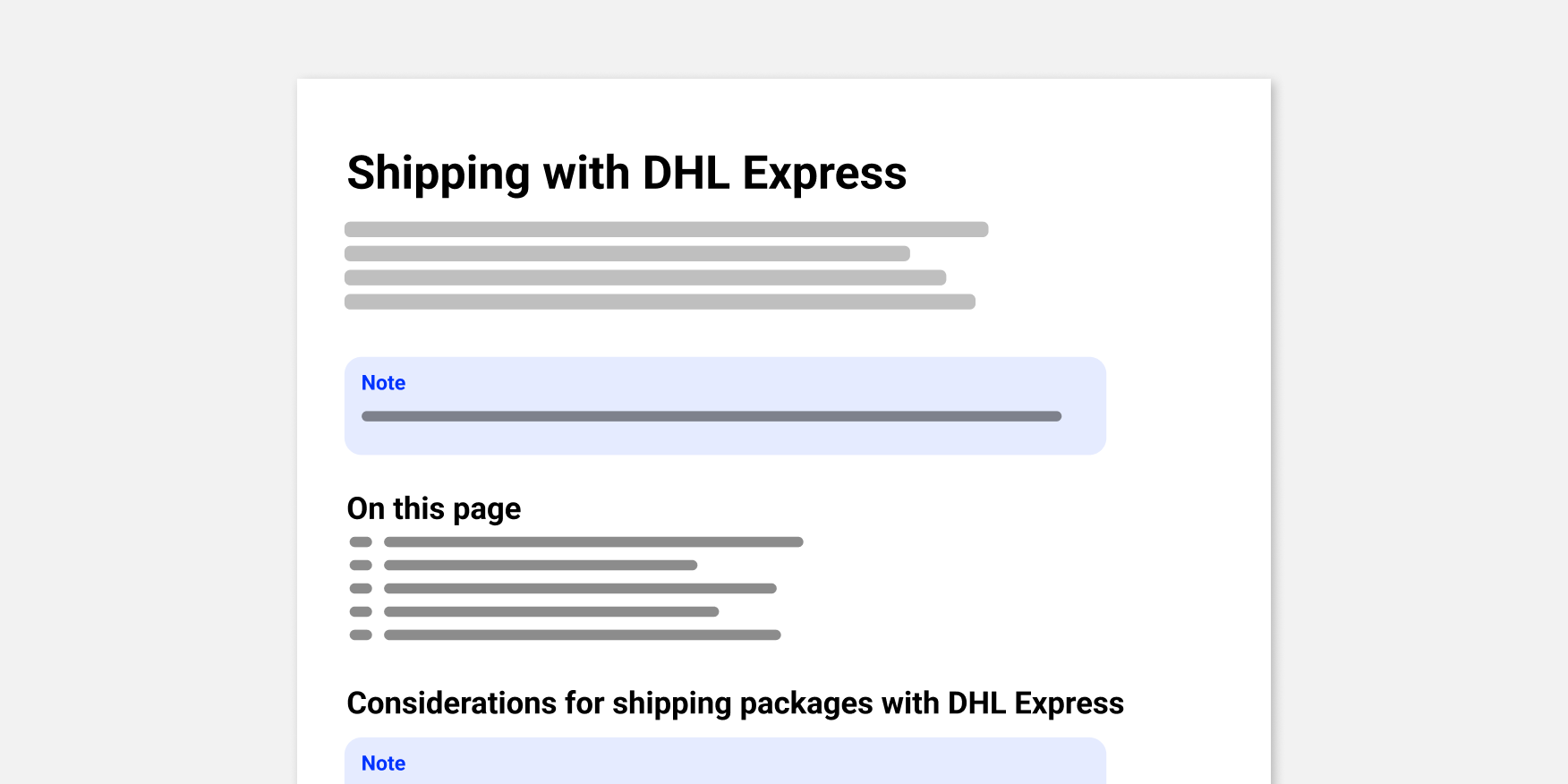Click the third bullet marker in On this page list
The width and height of the screenshot is (1568, 784).
[361, 588]
